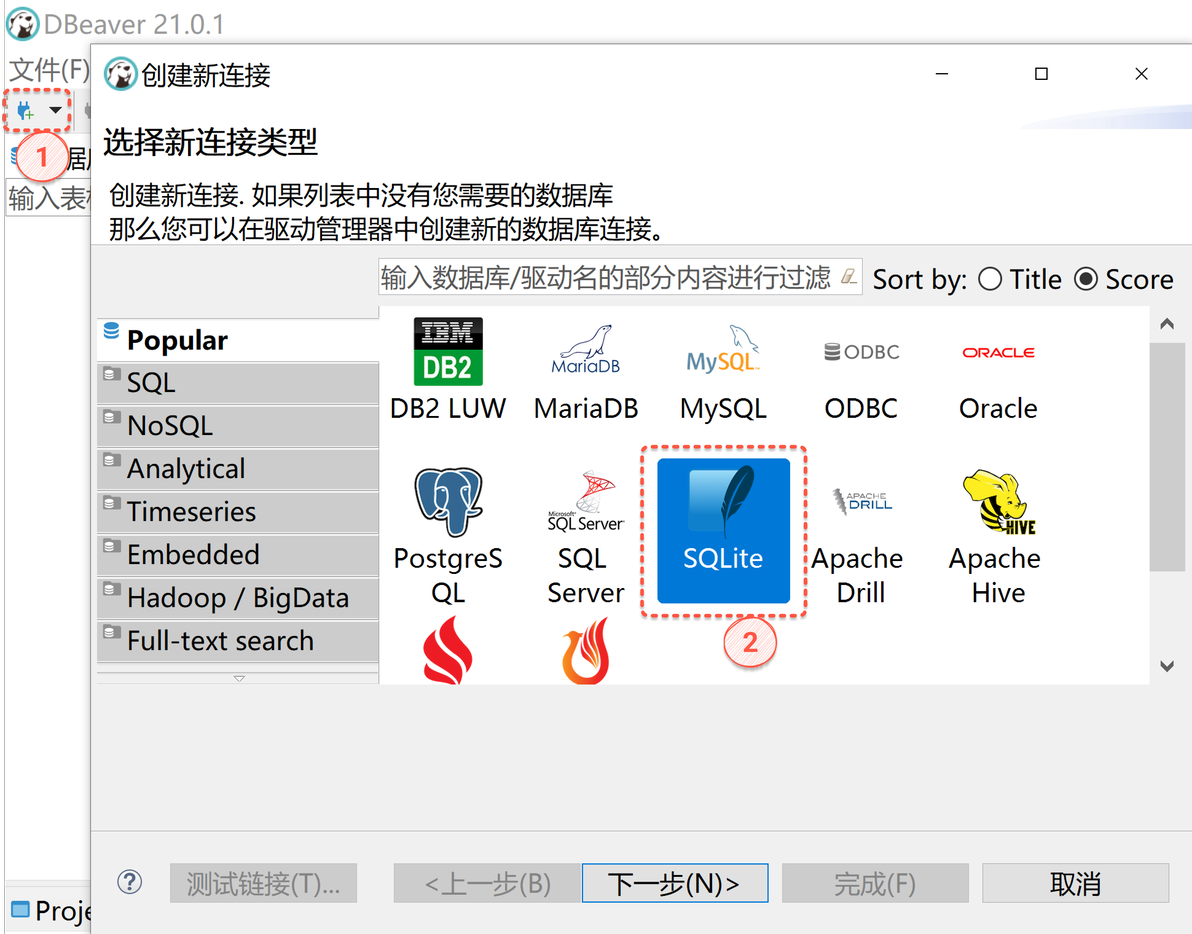
Task: Open the Full-text search category
Action: tap(238, 641)
